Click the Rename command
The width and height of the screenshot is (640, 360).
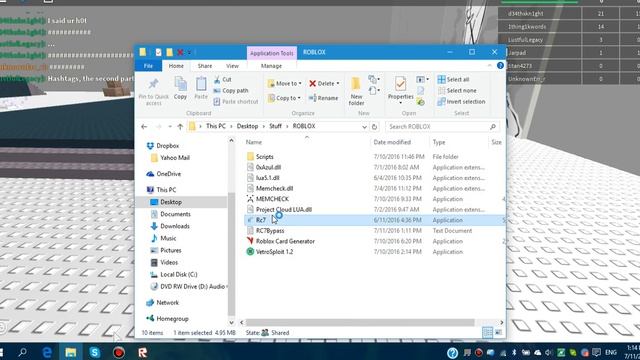click(x=323, y=98)
